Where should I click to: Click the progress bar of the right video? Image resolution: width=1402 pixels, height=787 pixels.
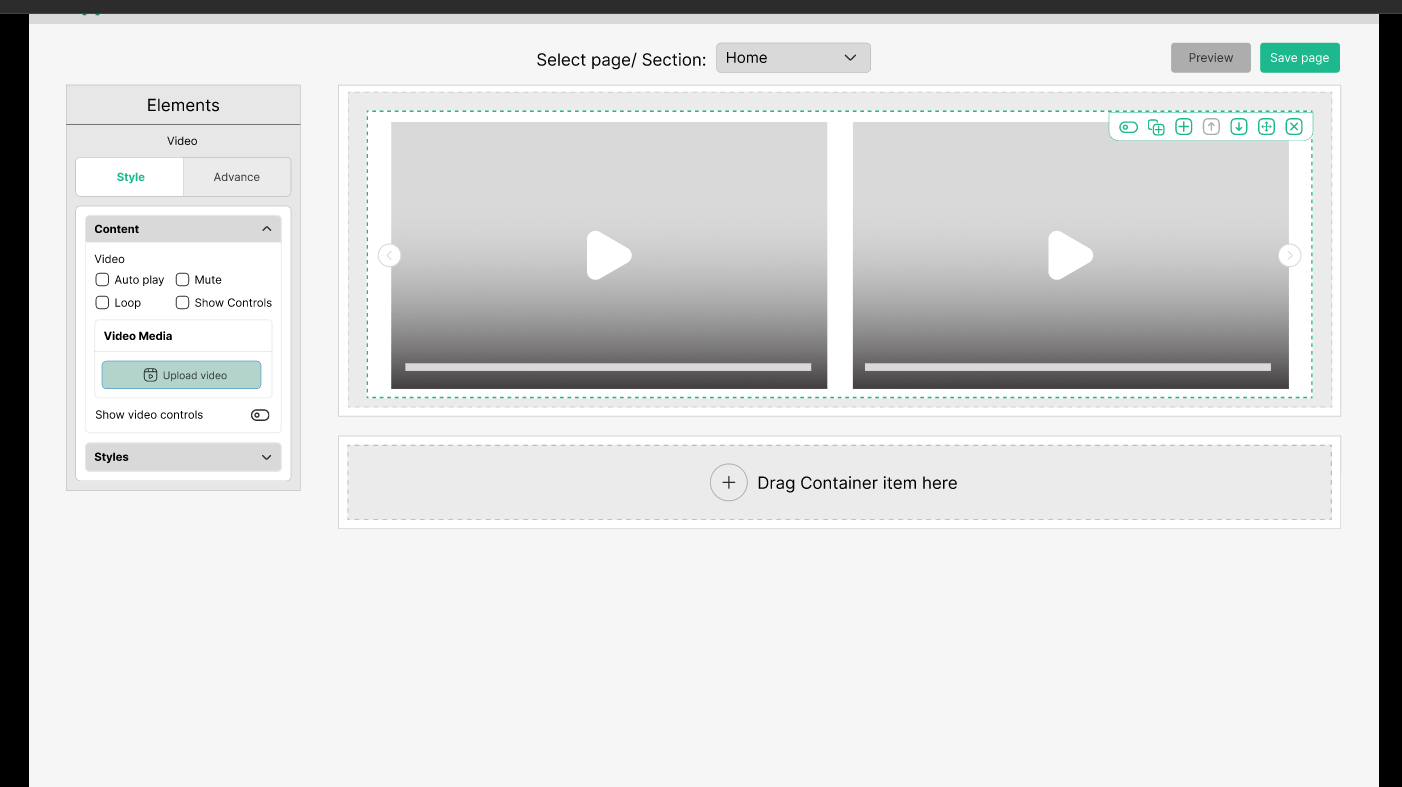(x=1068, y=367)
